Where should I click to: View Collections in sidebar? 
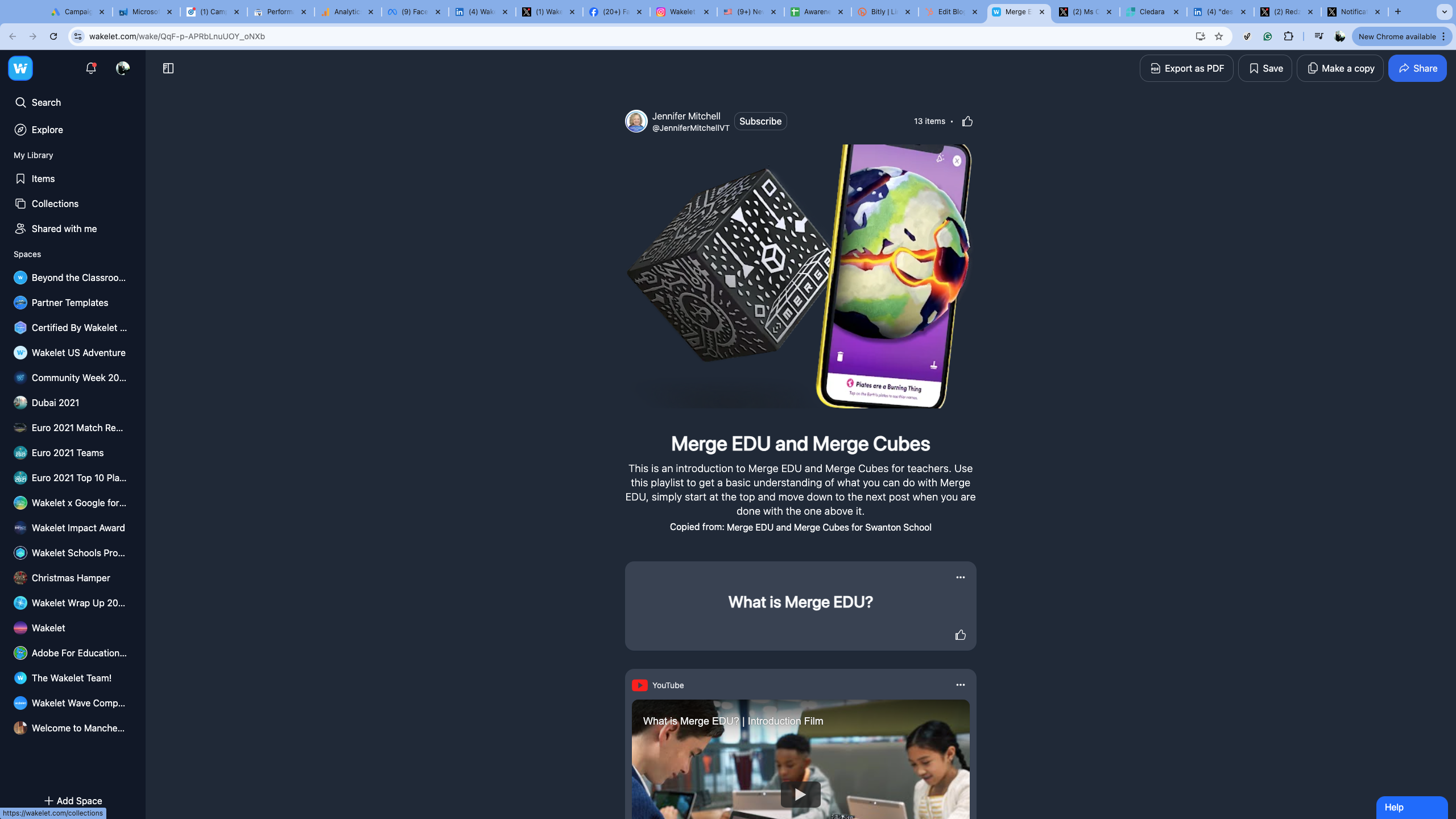(x=54, y=203)
